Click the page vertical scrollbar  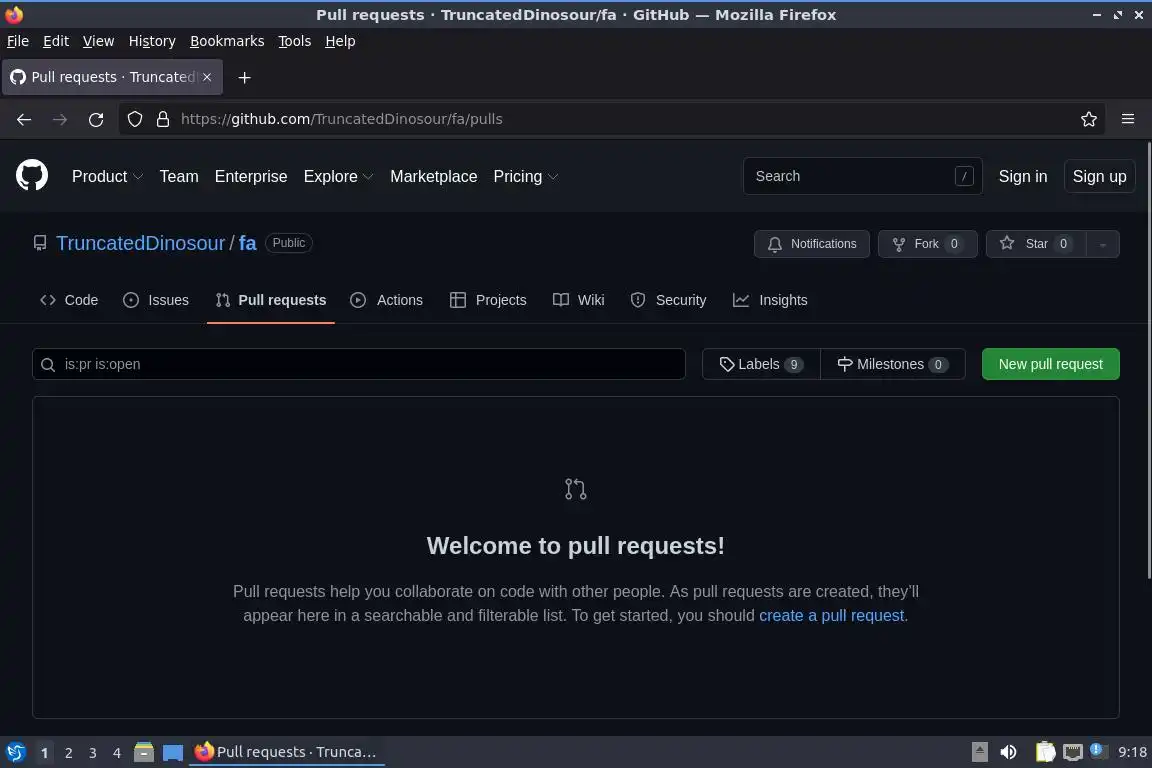tap(1148, 360)
